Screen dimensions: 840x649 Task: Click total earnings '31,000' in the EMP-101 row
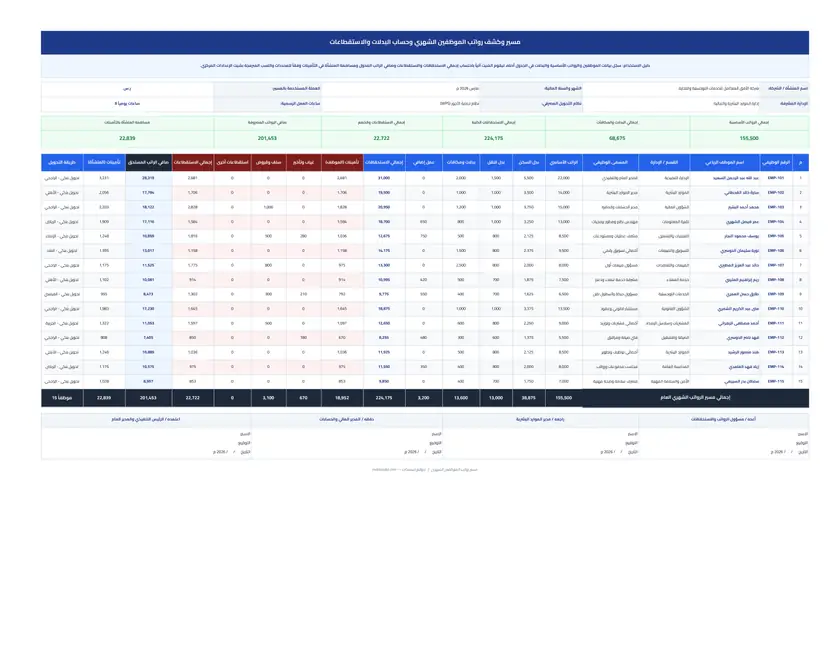click(384, 178)
